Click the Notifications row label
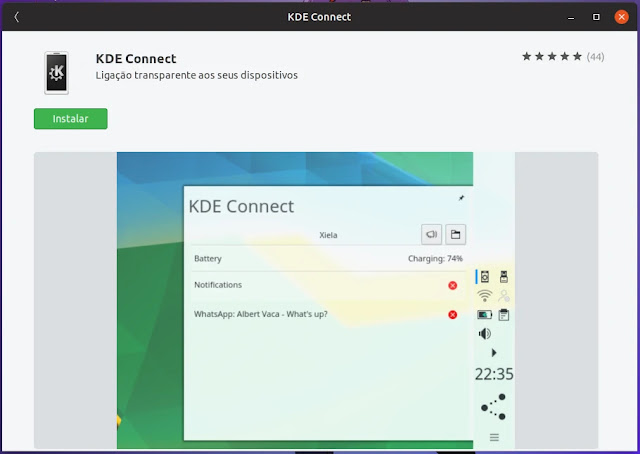The width and height of the screenshot is (640, 454). (x=218, y=285)
